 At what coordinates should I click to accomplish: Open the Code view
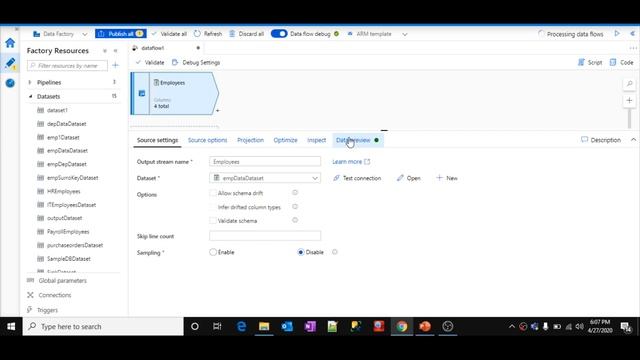coord(622,62)
